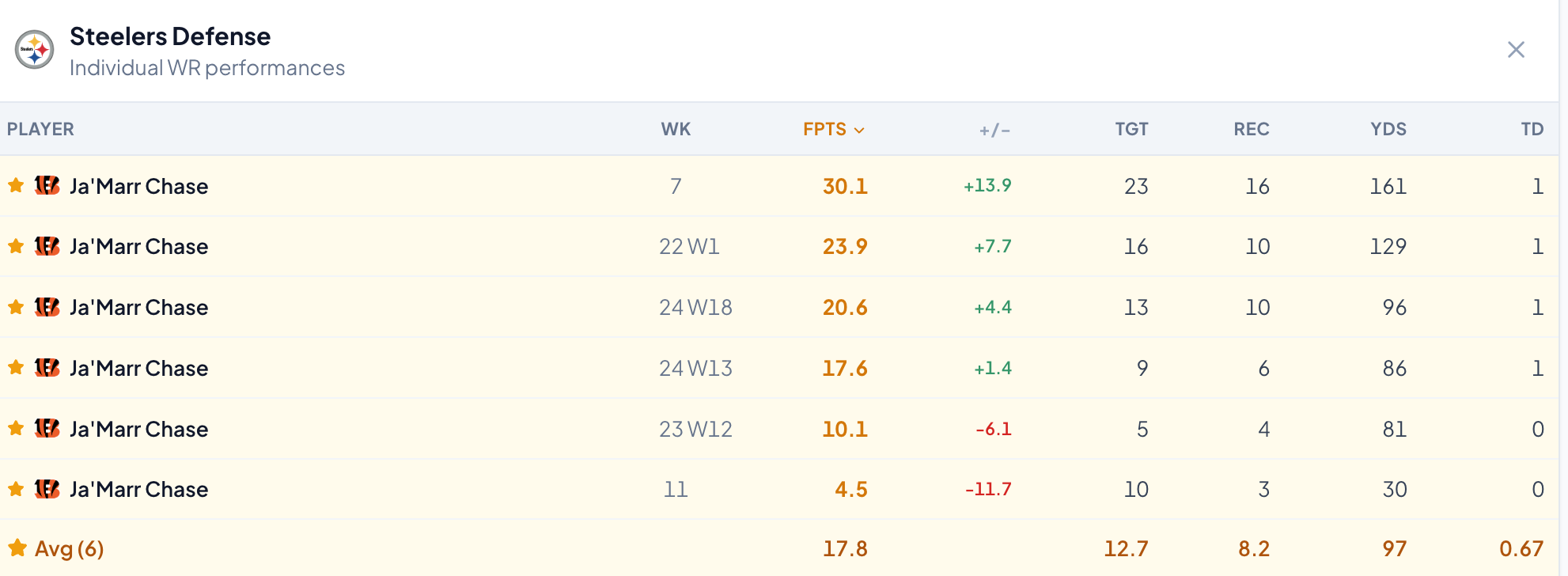Toggle star on Ja'Marr Chase week 7 row
Image resolution: width=1568 pixels, height=576 pixels.
(16, 185)
